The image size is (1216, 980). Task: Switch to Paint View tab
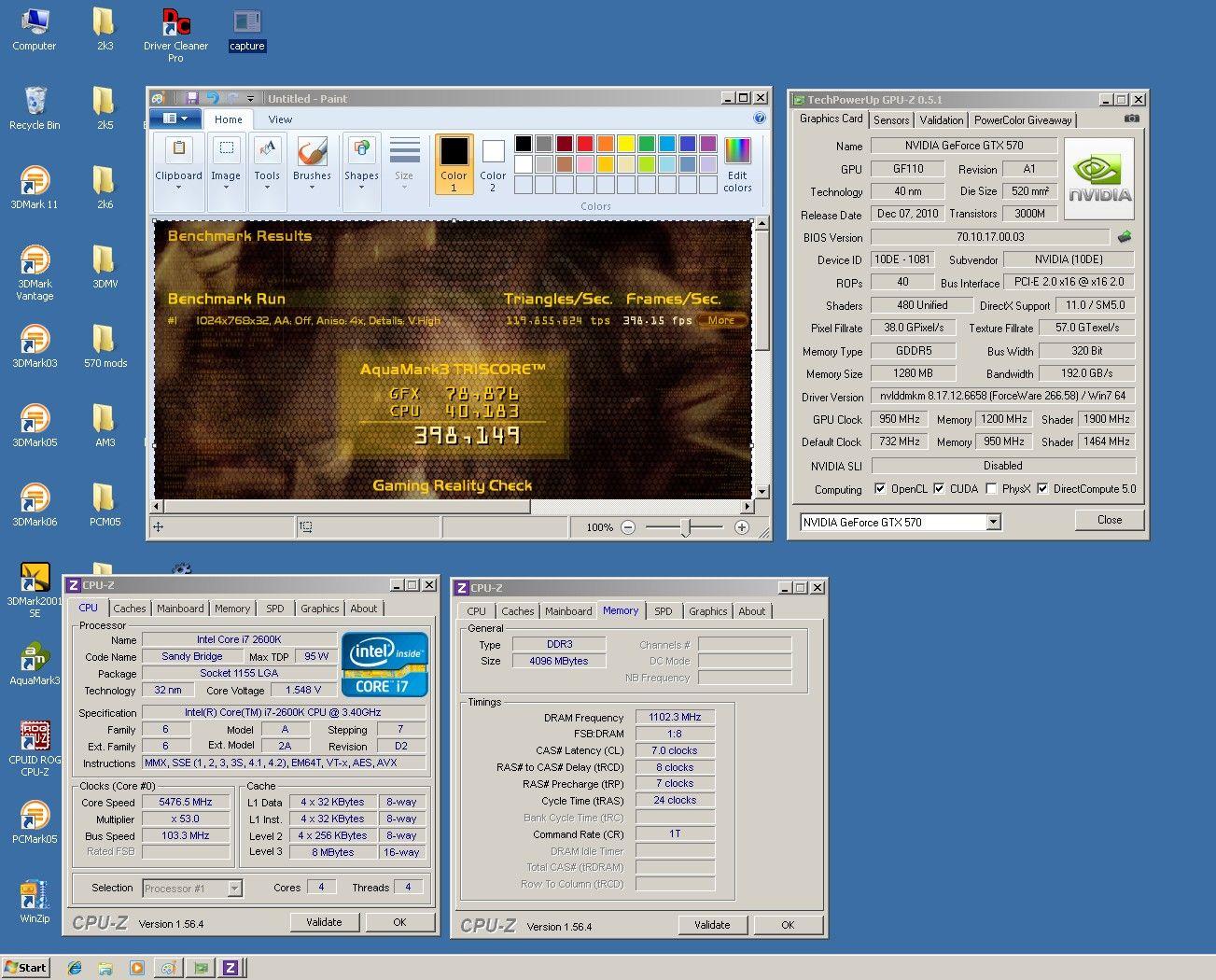[280, 119]
